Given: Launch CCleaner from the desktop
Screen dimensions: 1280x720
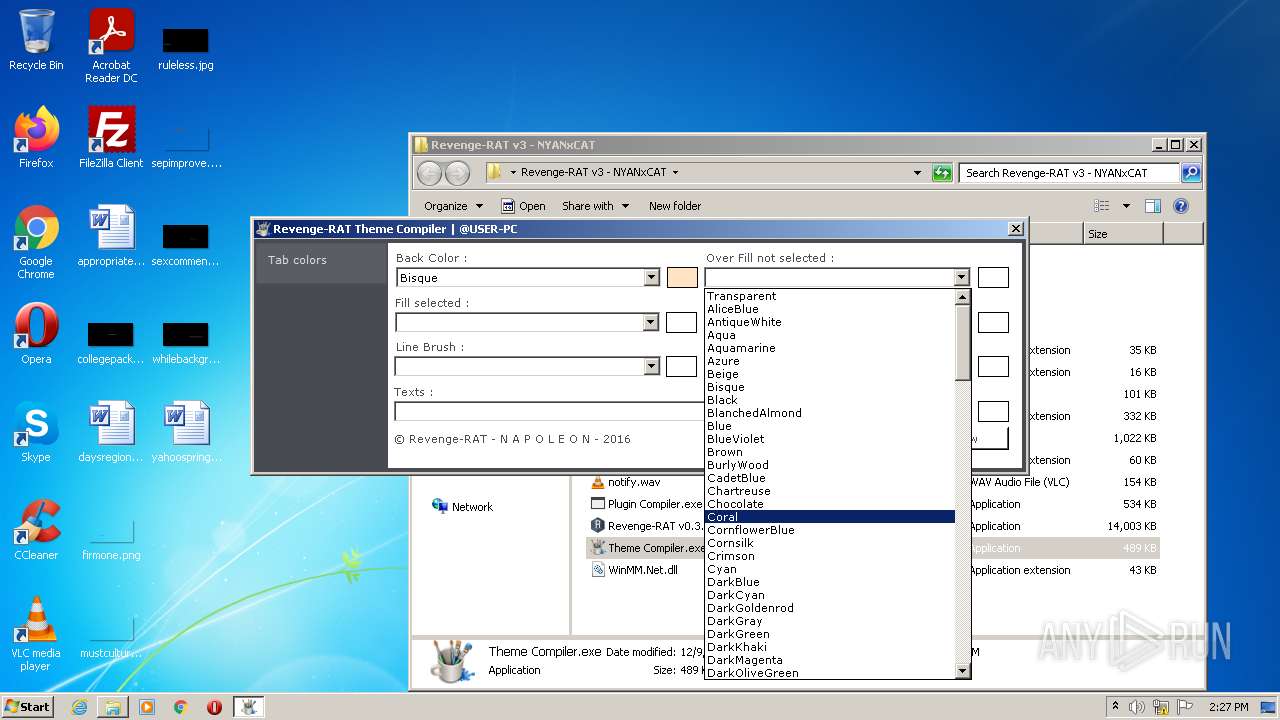Looking at the screenshot, I should (x=36, y=530).
